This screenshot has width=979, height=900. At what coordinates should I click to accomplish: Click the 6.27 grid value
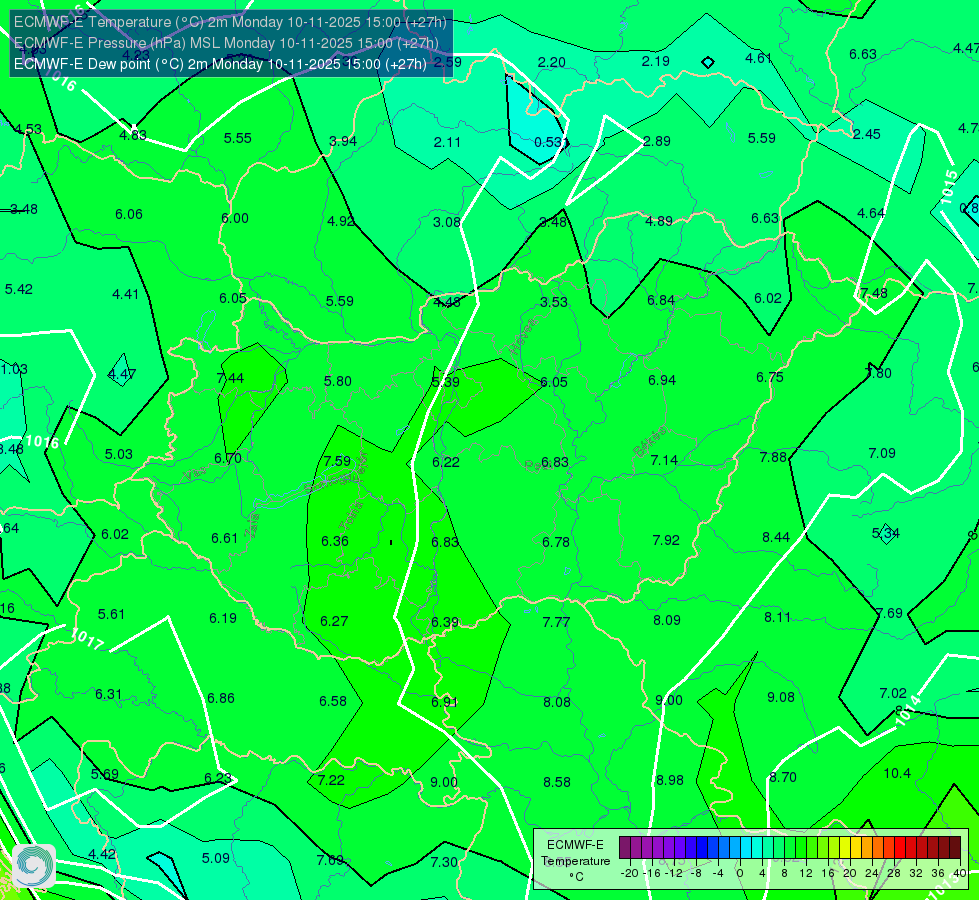334,621
